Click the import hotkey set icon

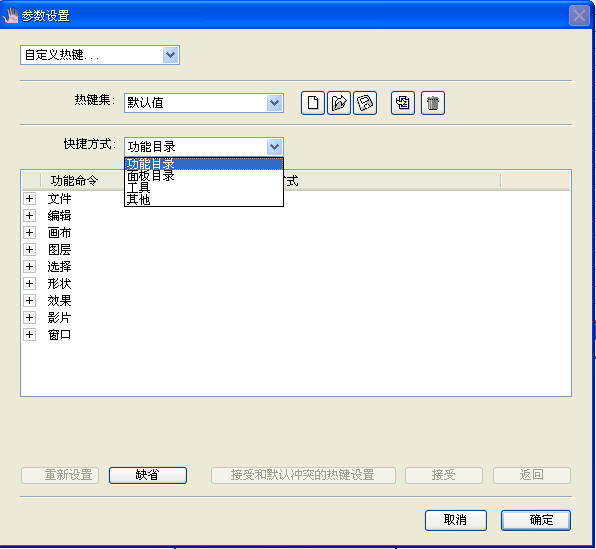(x=403, y=103)
